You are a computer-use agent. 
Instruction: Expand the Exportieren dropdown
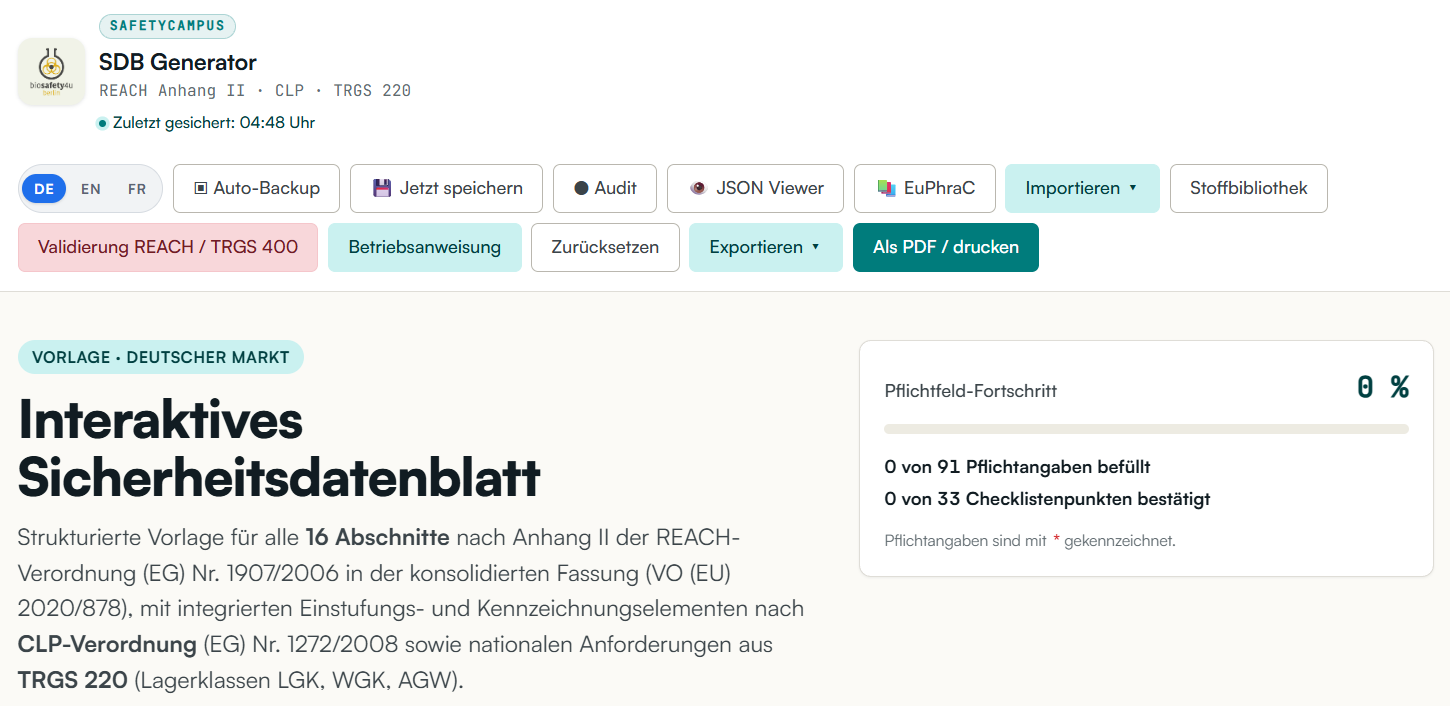point(766,247)
